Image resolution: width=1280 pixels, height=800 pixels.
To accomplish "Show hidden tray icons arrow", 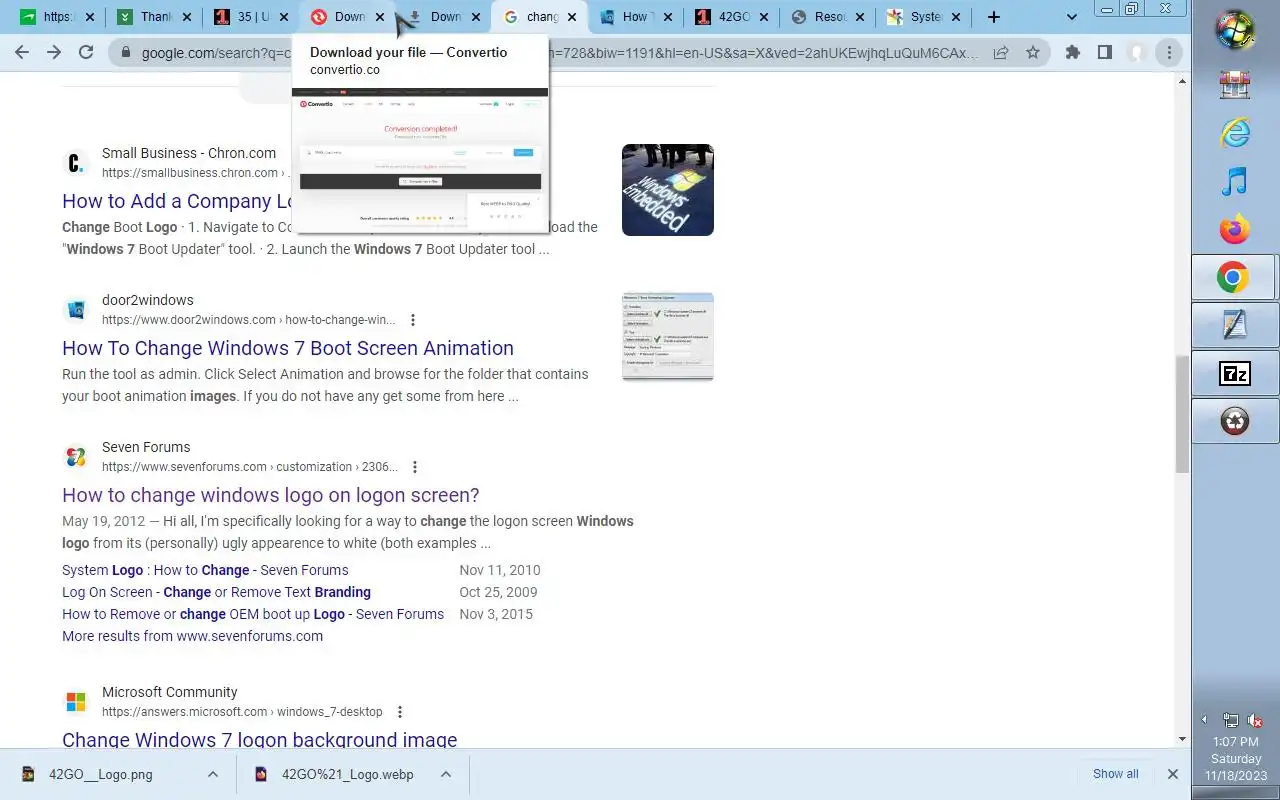I will [x=1204, y=720].
